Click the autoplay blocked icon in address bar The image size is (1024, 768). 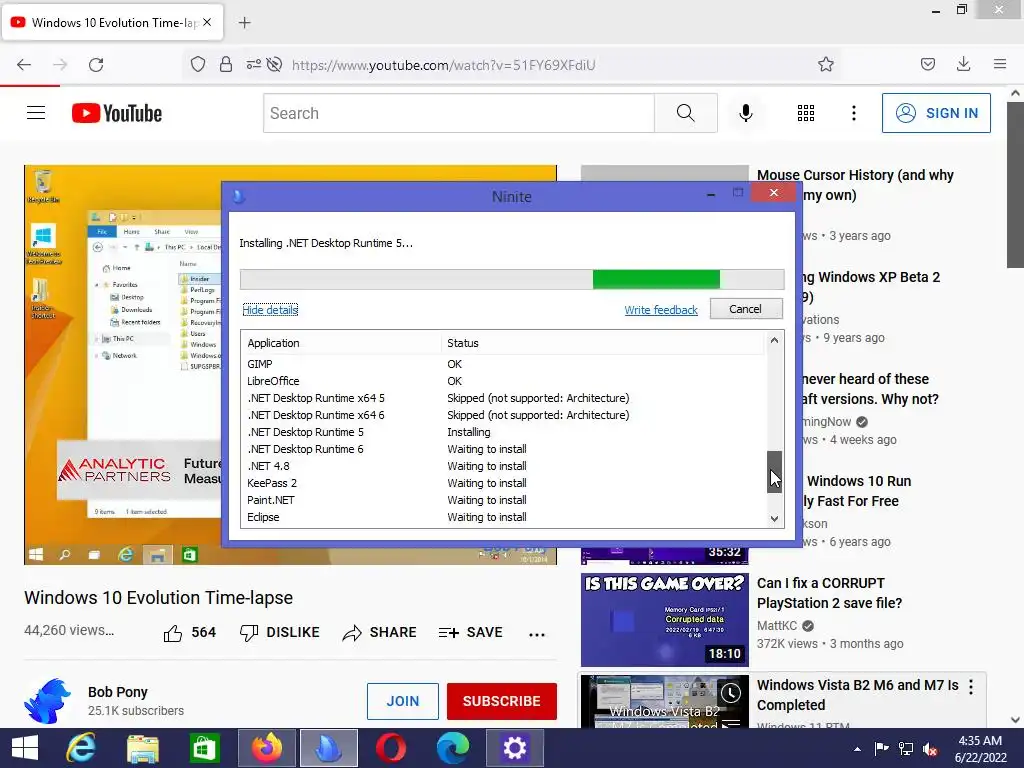pyautogui.click(x=275, y=64)
